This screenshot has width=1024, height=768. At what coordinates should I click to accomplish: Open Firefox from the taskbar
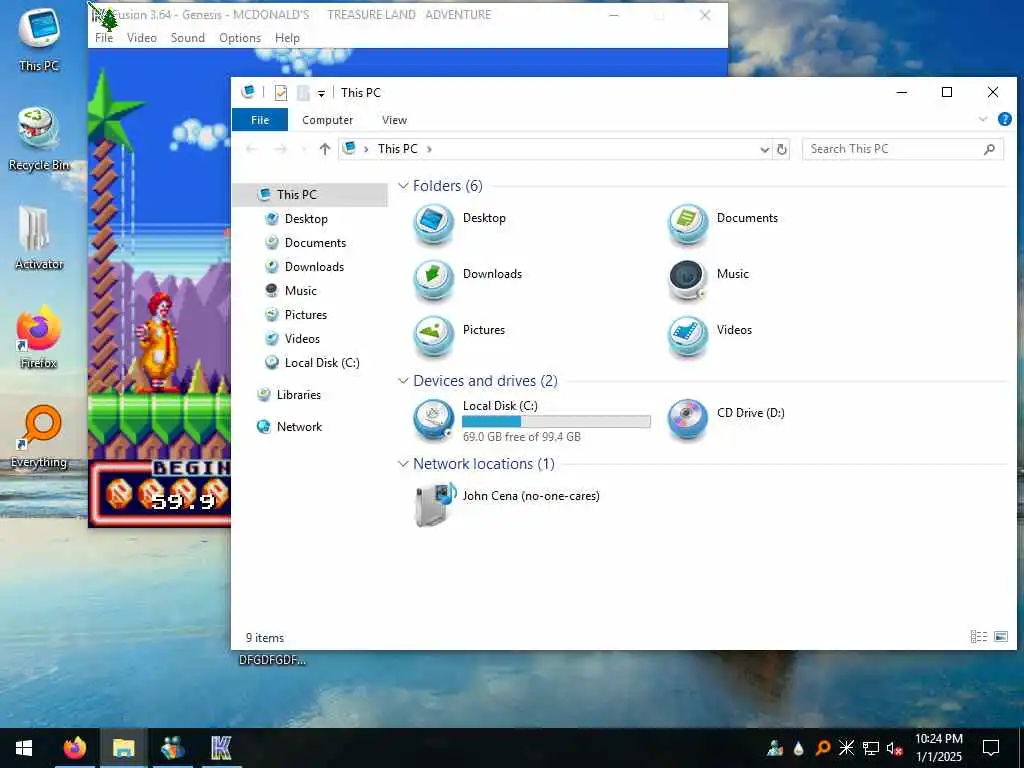[74, 748]
